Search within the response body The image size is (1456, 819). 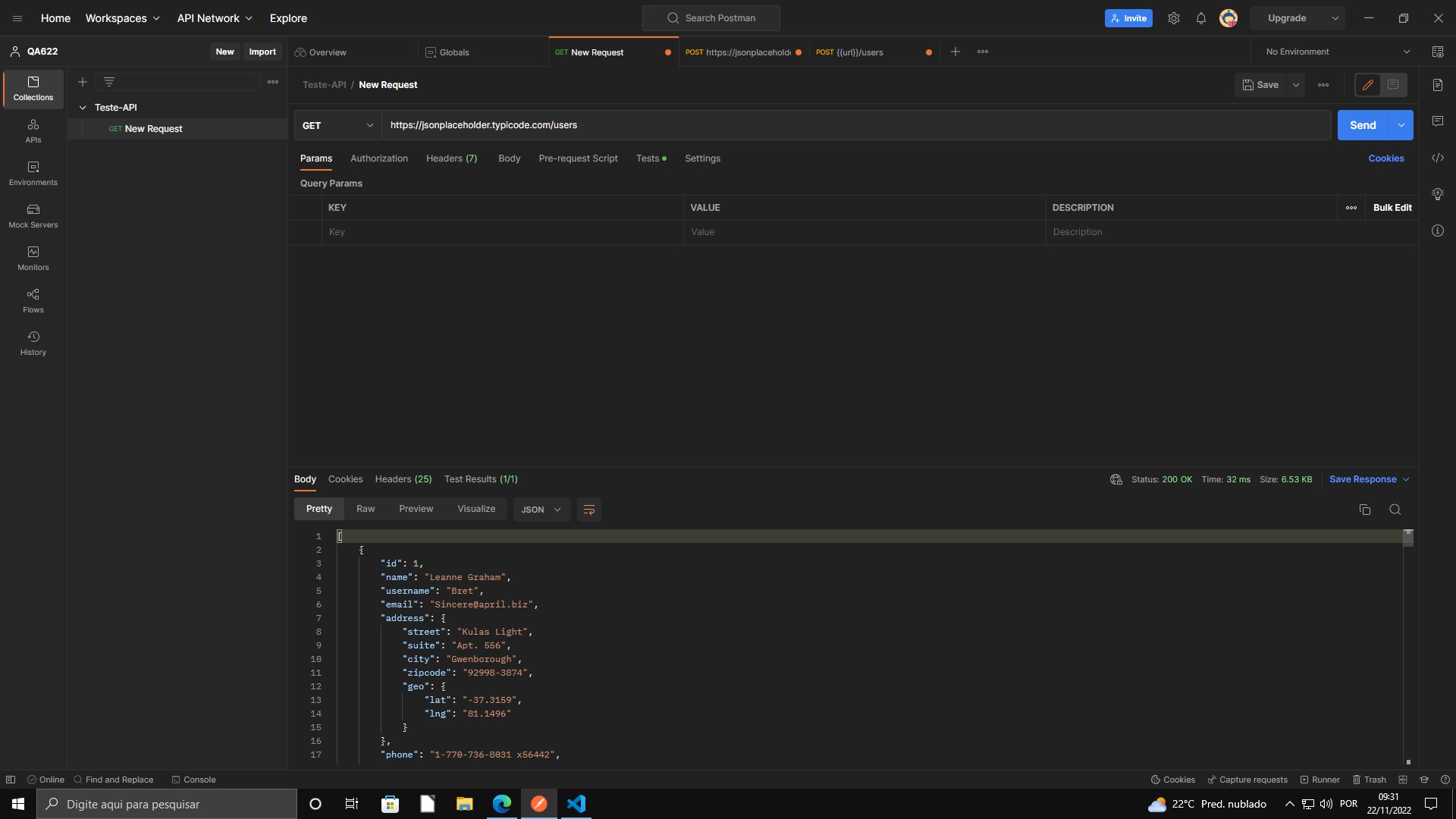point(1395,510)
